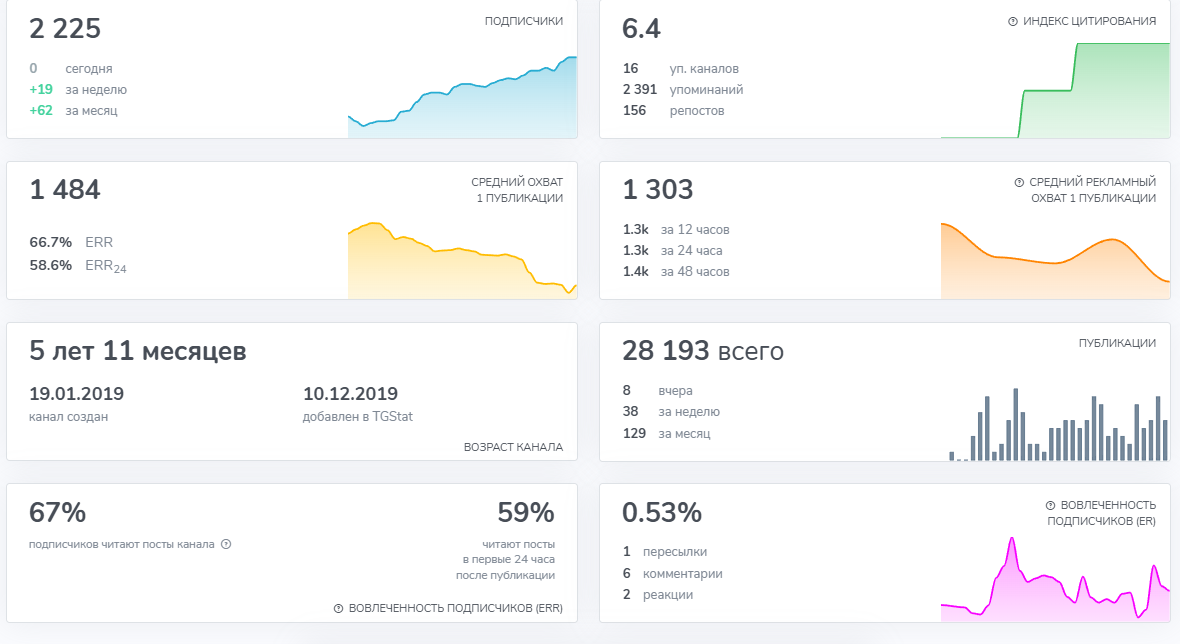
Task: Select the '28 193 всего' publications total
Action: [702, 352]
